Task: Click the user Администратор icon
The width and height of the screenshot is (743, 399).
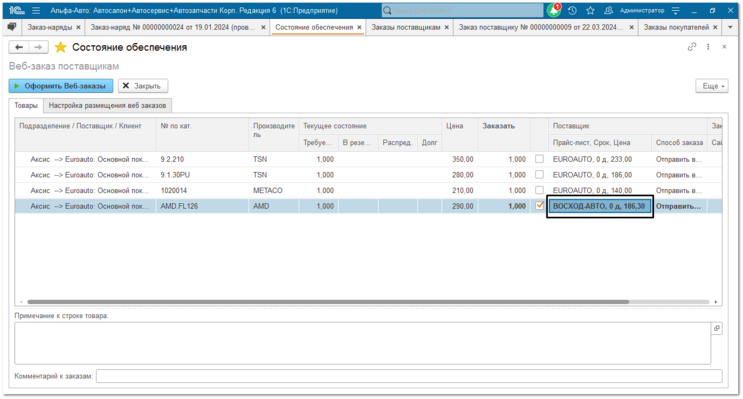Action: coord(609,10)
